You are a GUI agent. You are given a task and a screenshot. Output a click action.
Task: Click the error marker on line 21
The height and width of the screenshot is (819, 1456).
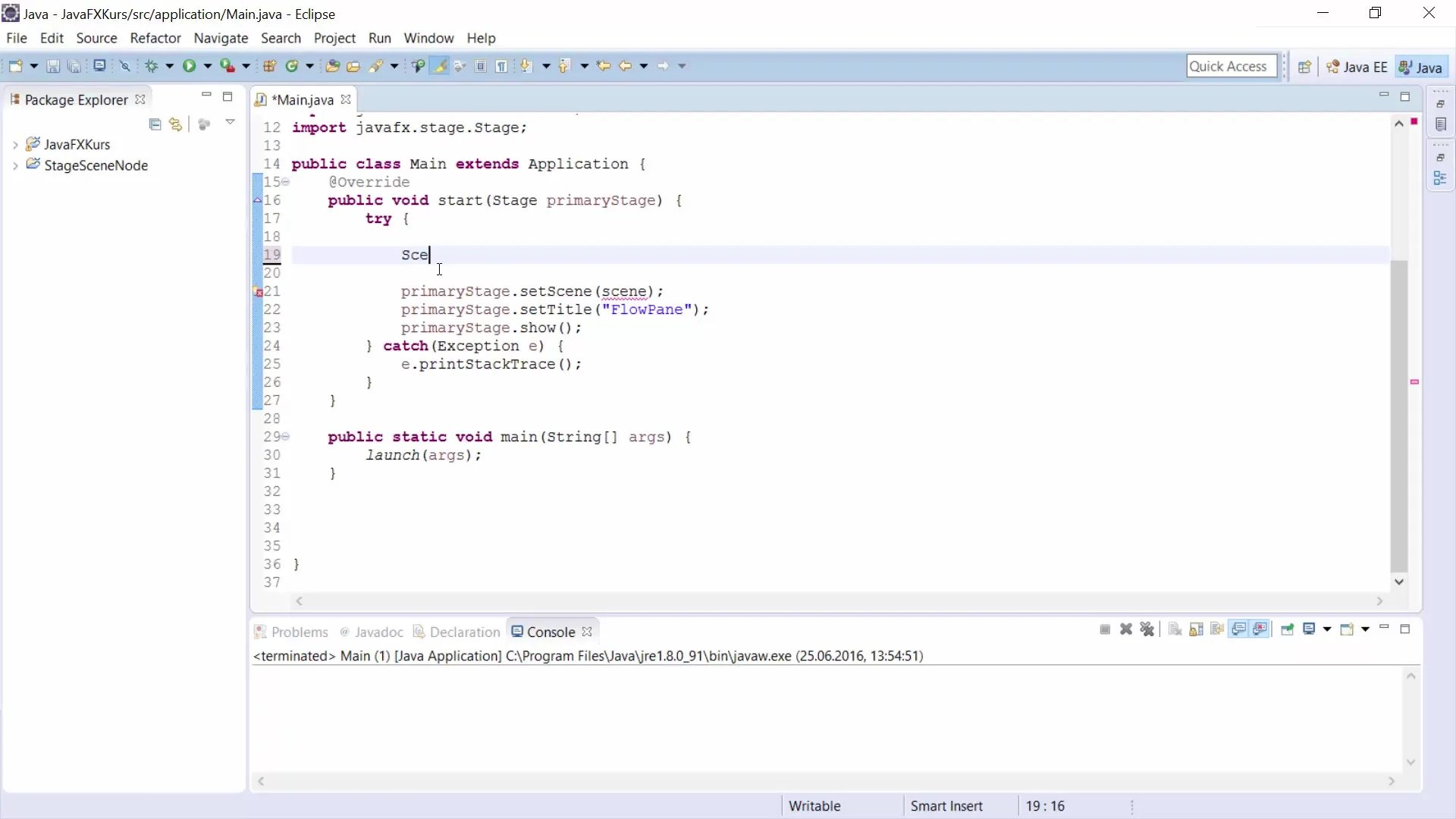258,292
